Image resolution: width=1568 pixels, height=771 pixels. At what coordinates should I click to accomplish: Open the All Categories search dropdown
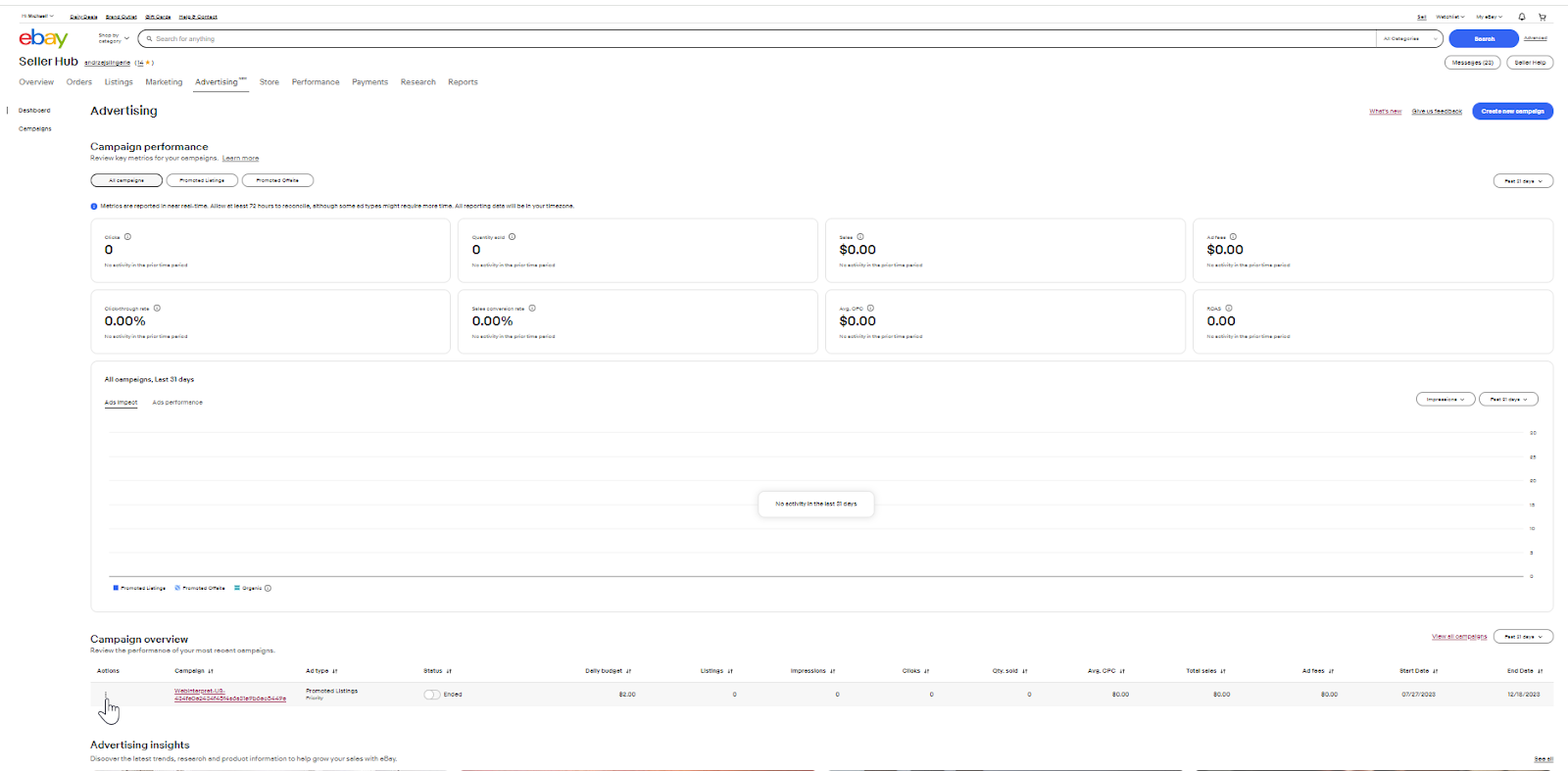pyautogui.click(x=1410, y=39)
